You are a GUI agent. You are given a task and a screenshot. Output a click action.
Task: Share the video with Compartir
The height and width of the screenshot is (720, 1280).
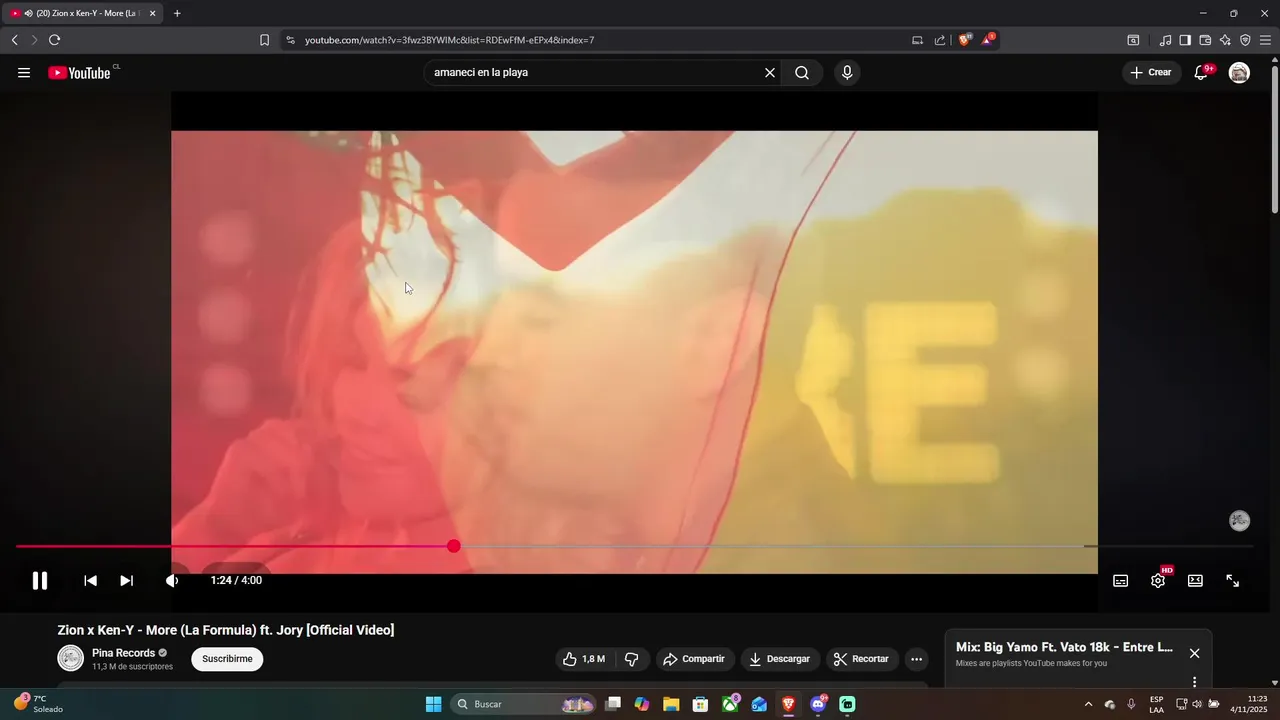tap(695, 659)
